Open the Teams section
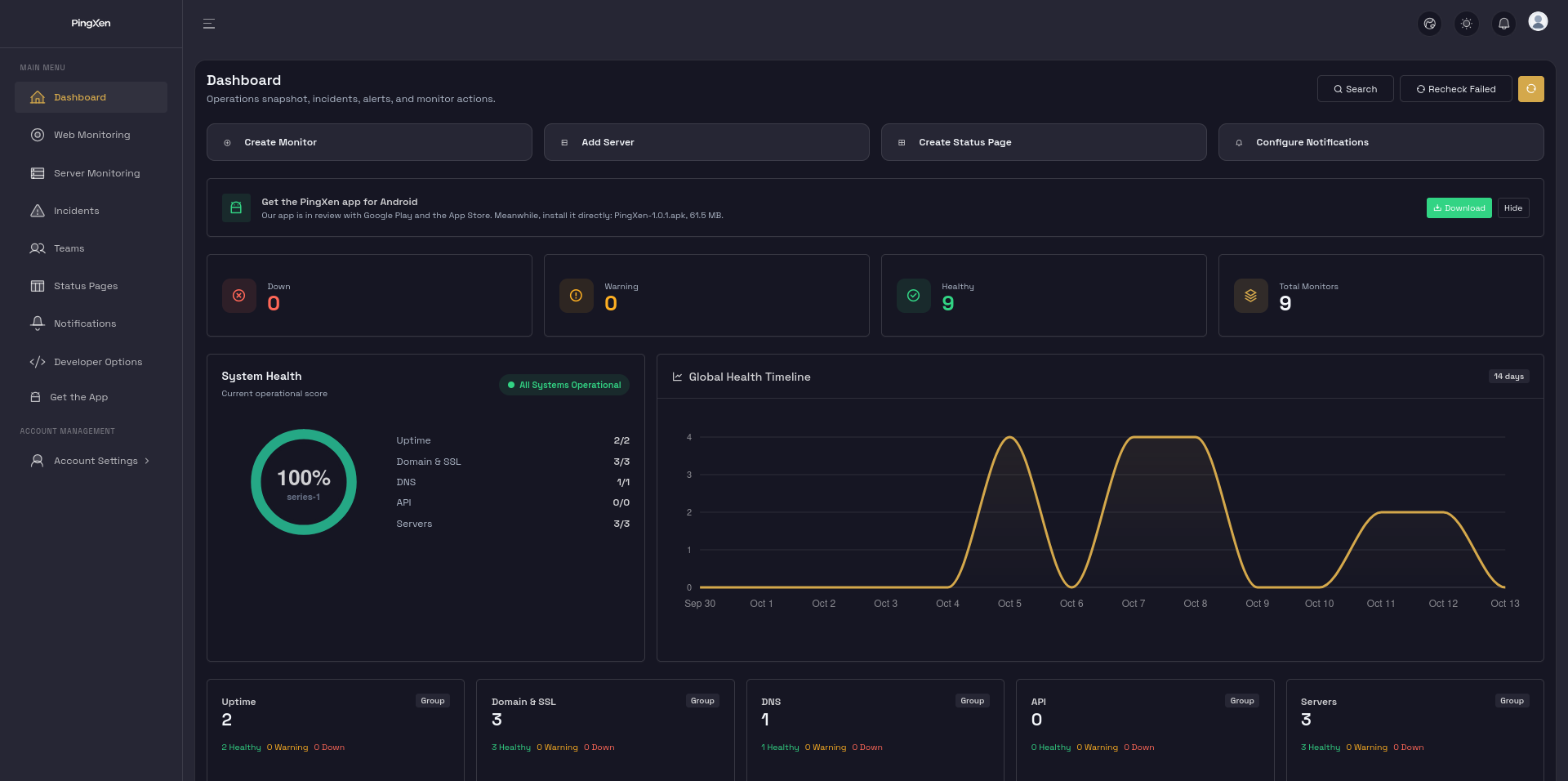This screenshot has height=781, width=1568. (x=91, y=248)
